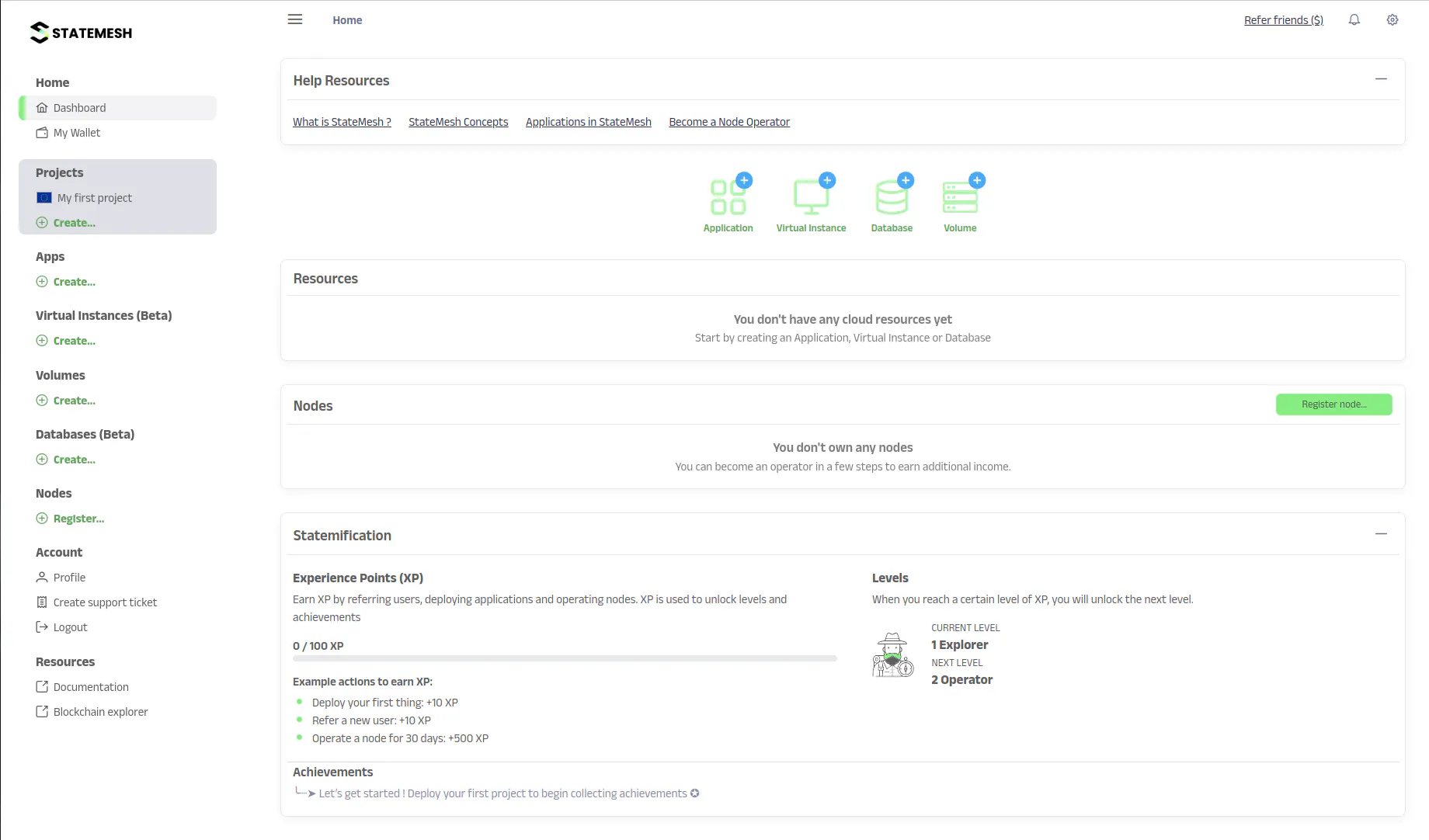Click the flag icon of My first project
This screenshot has width=1429, height=840.
point(44,198)
